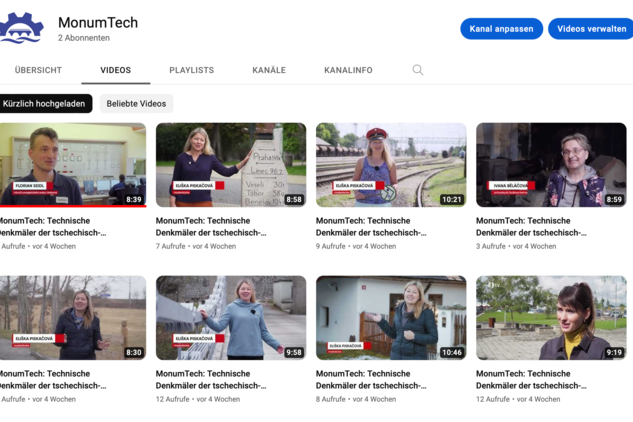Click the '8 Aufrufe • vor 4 Wochen' metadata
The width and height of the screenshot is (633, 422).
356,399
